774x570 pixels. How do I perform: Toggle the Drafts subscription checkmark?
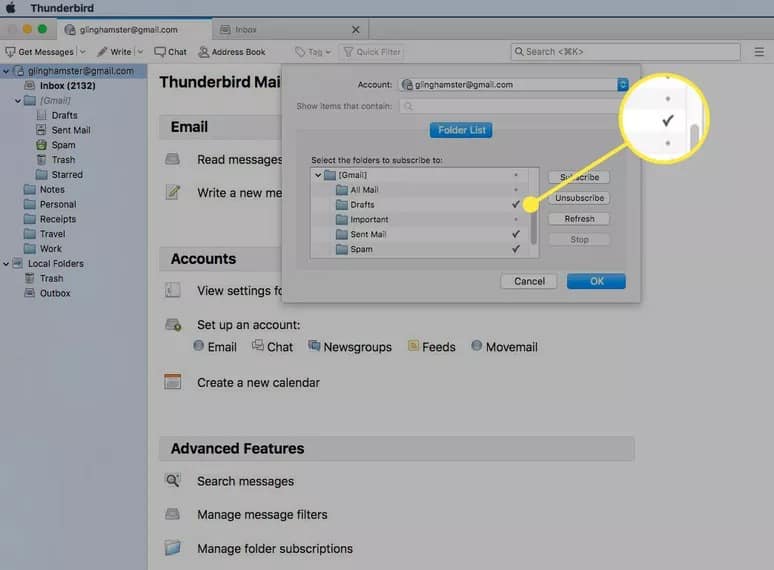click(x=516, y=204)
